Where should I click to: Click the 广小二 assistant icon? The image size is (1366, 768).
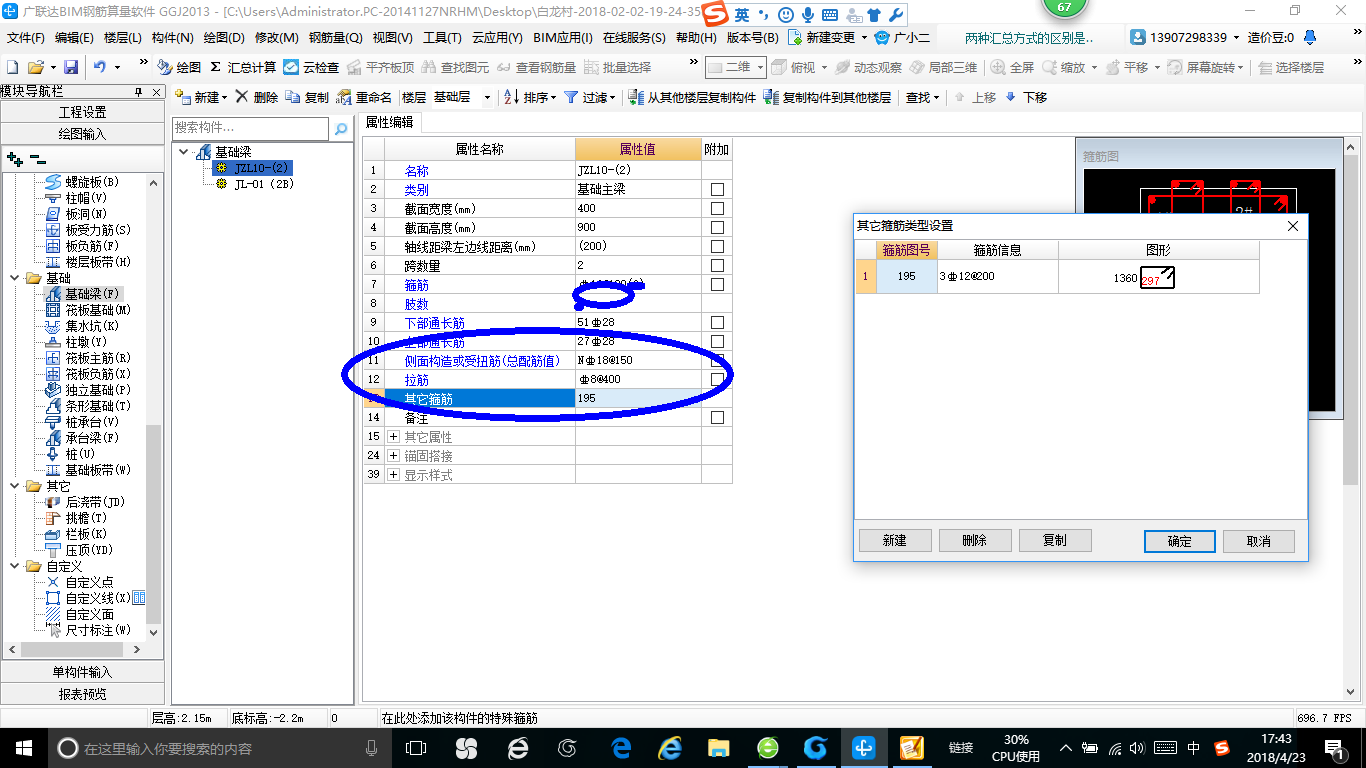click(x=901, y=37)
